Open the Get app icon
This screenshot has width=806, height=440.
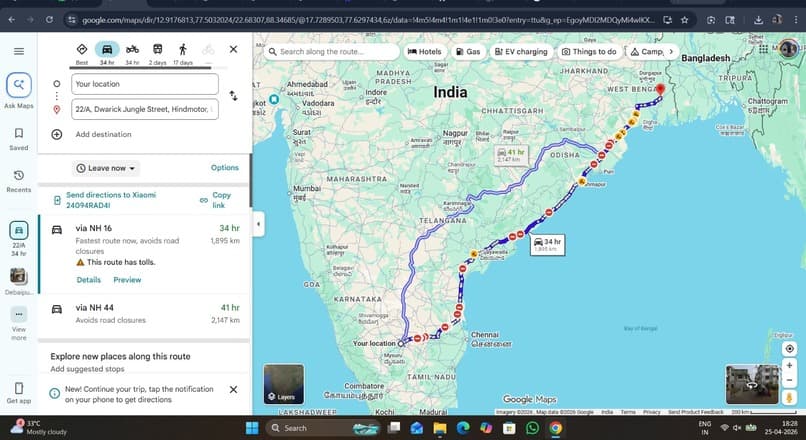(19, 393)
